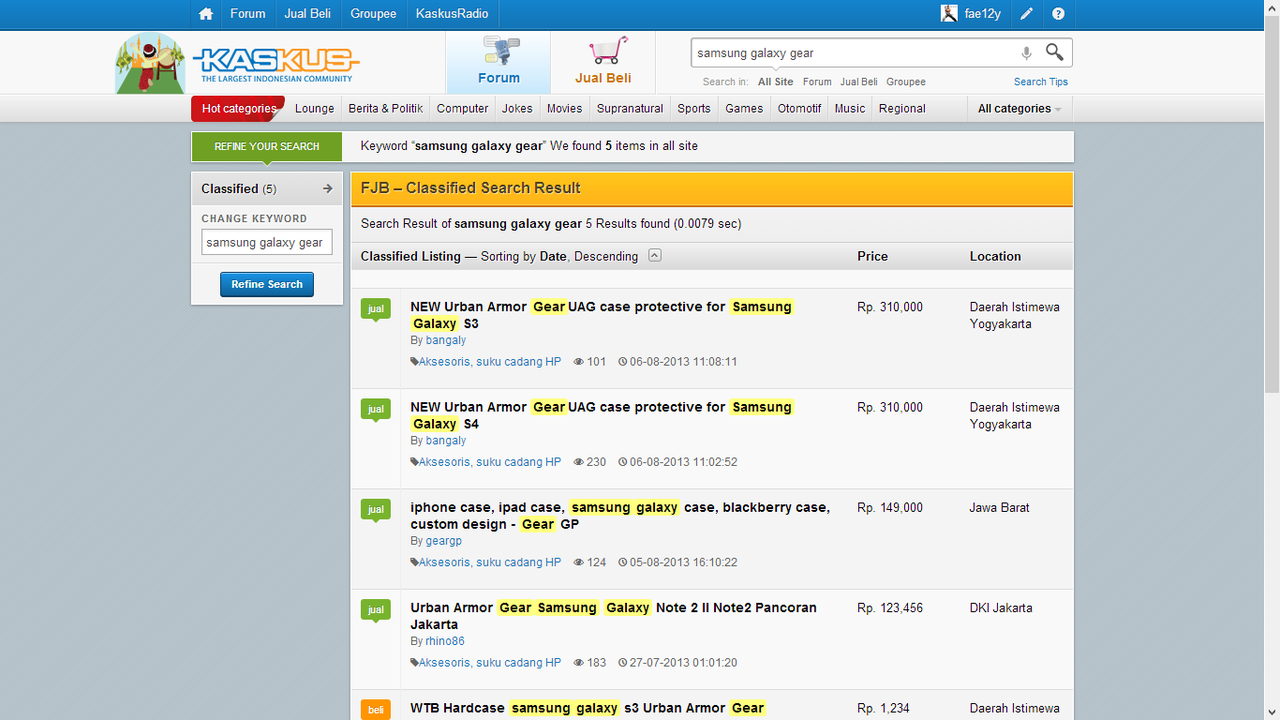The width and height of the screenshot is (1280, 720).
Task: Open the Urban Armor Gear Note 2 Pancoran listing
Action: click(x=613, y=615)
